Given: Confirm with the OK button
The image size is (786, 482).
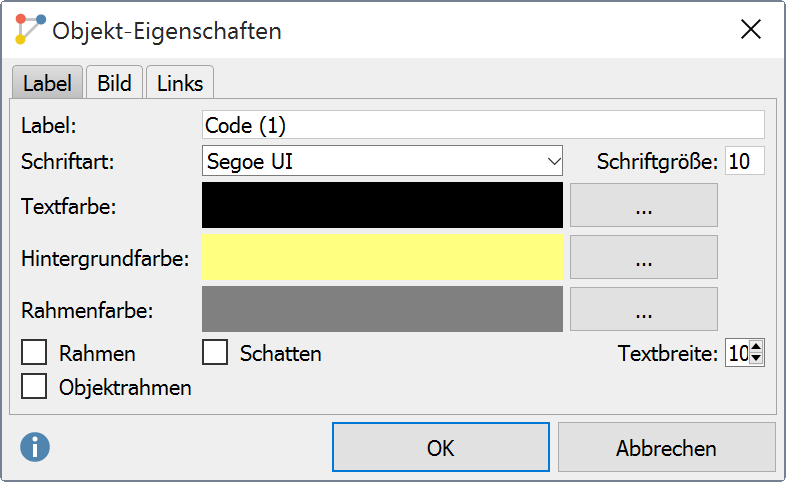Looking at the screenshot, I should pos(441,447).
